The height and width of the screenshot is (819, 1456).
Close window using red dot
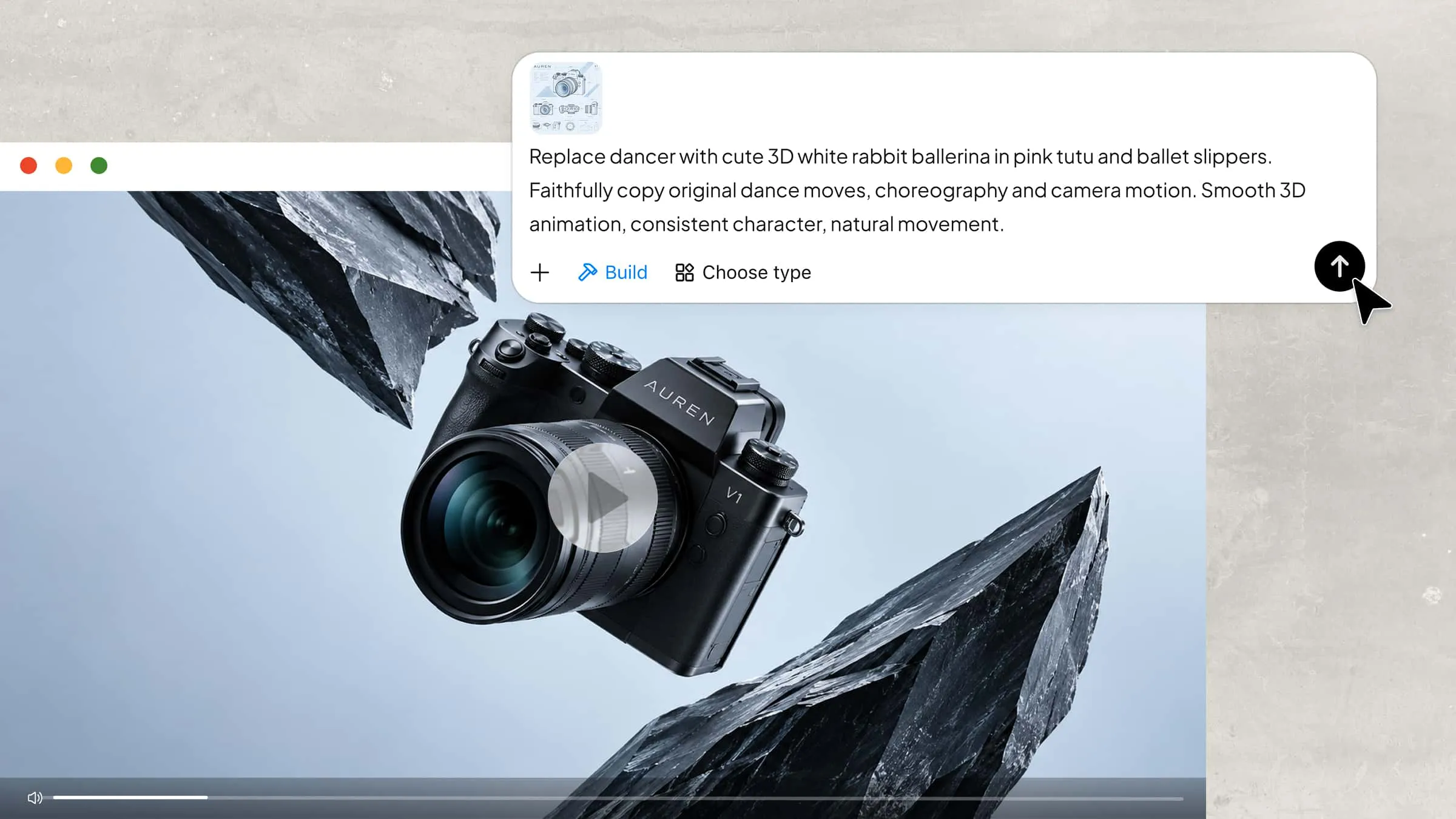[29, 166]
